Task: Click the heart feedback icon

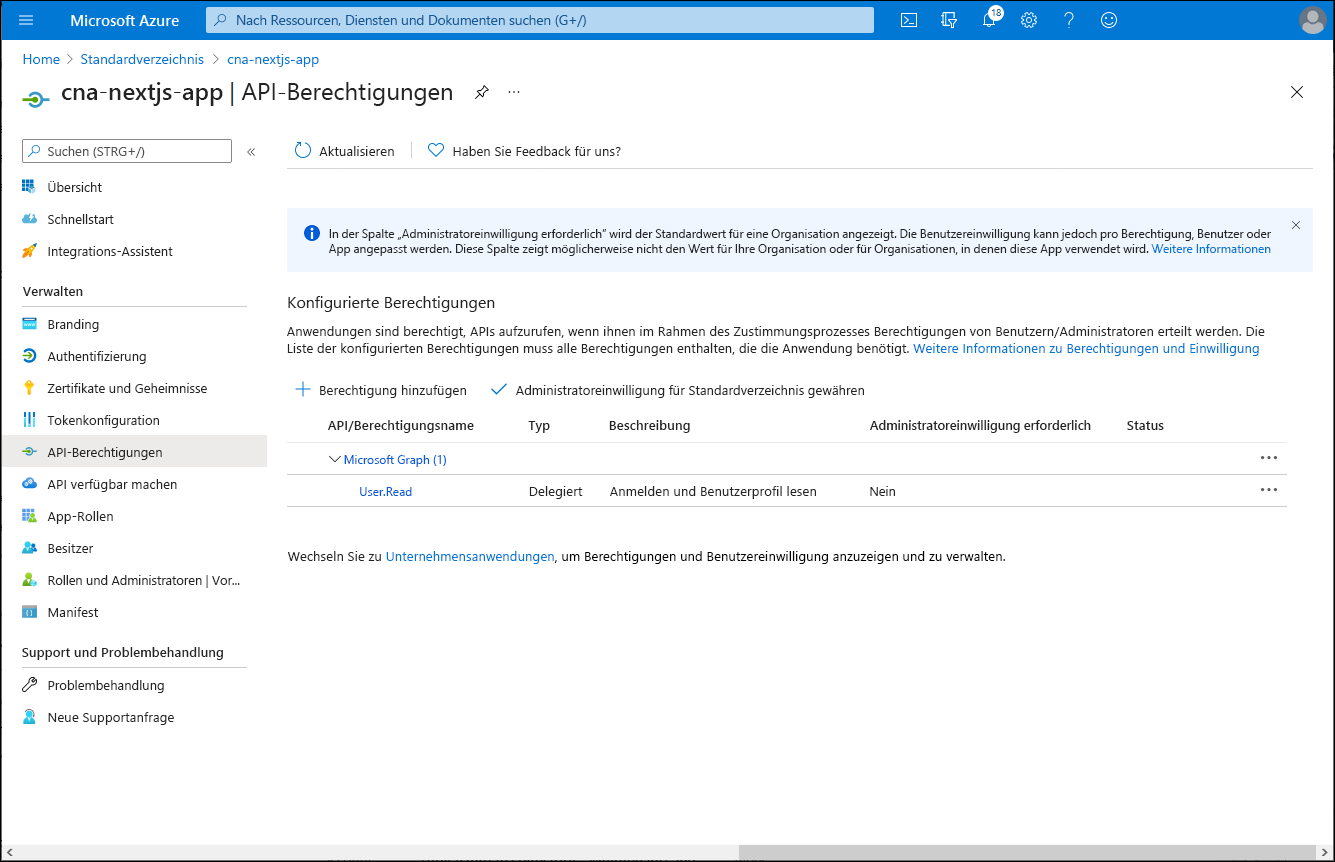Action: (x=436, y=151)
